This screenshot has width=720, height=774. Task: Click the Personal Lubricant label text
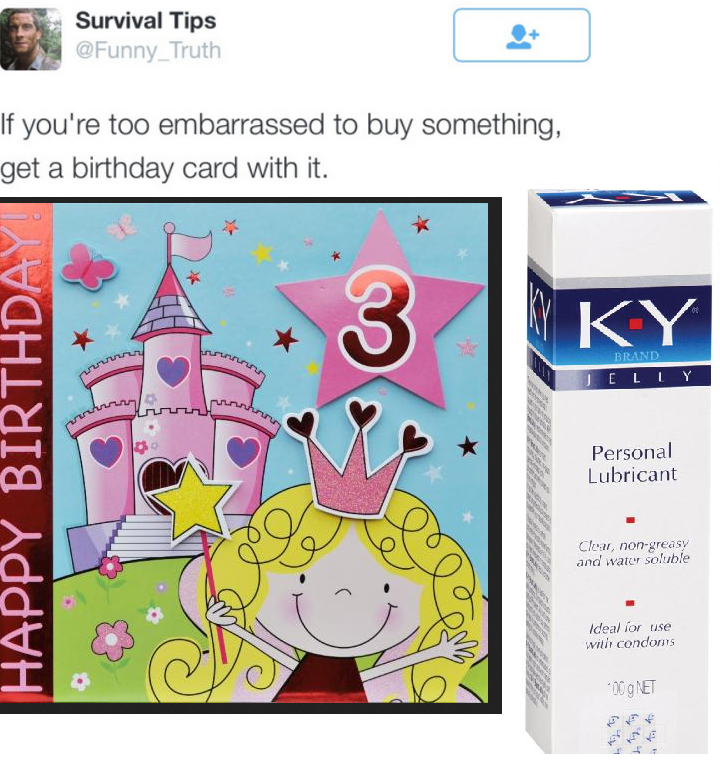[x=632, y=464]
